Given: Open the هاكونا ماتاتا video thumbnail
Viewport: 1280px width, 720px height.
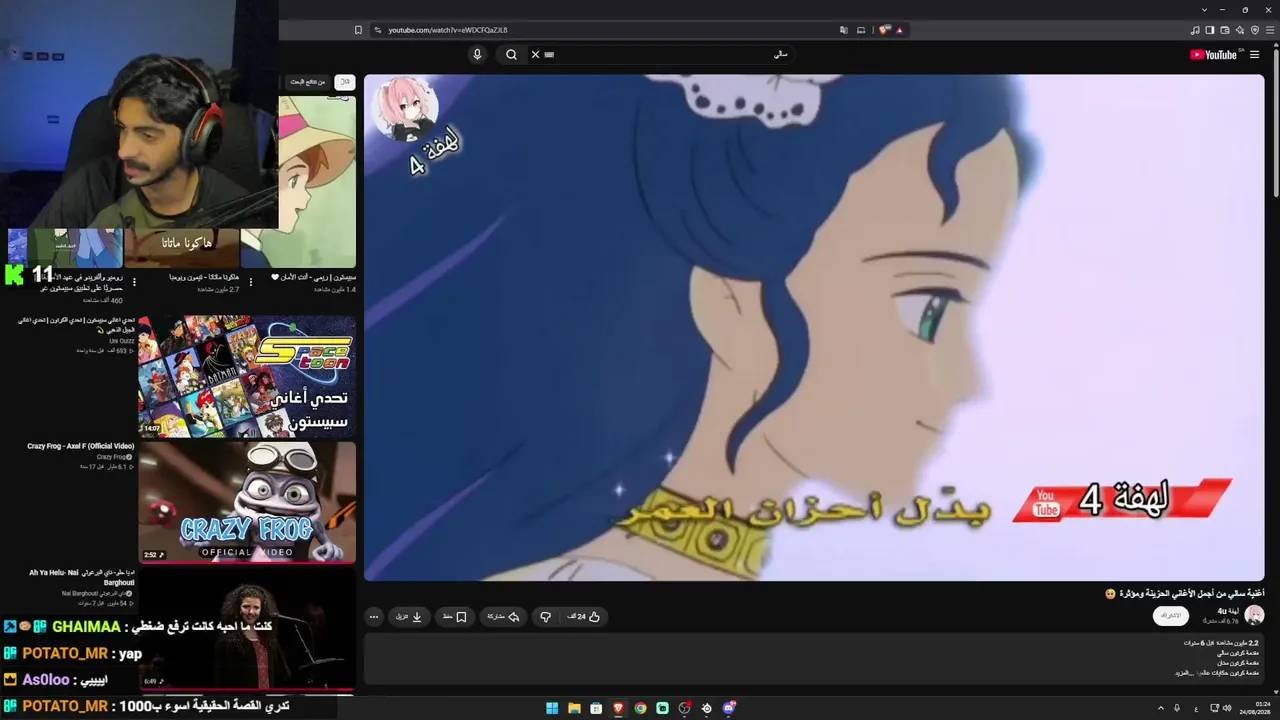Looking at the screenshot, I should [181, 247].
